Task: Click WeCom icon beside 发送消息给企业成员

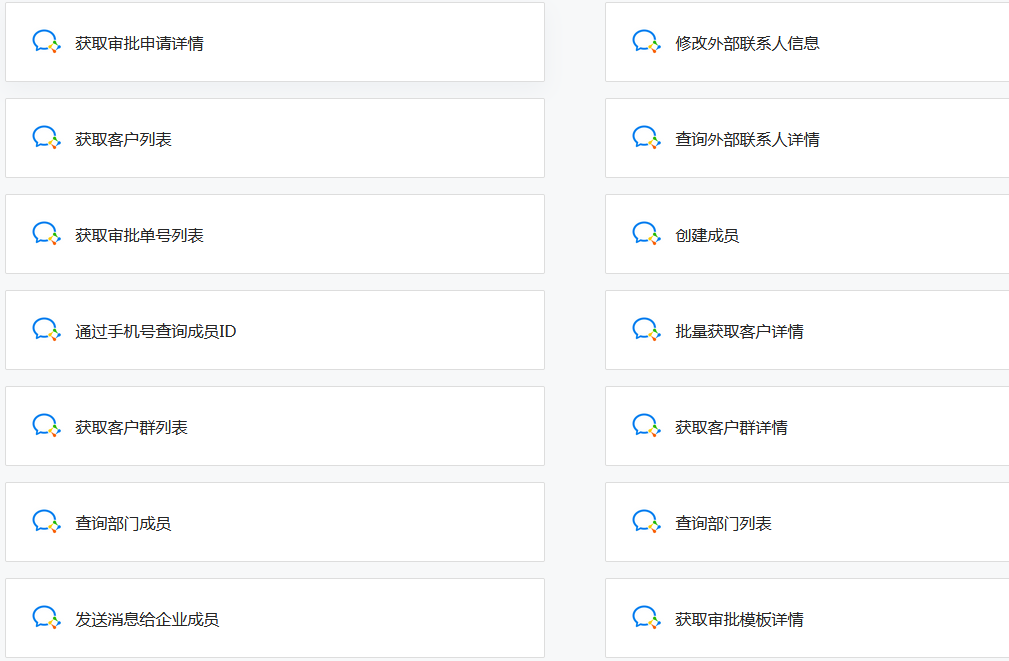Action: 46,617
